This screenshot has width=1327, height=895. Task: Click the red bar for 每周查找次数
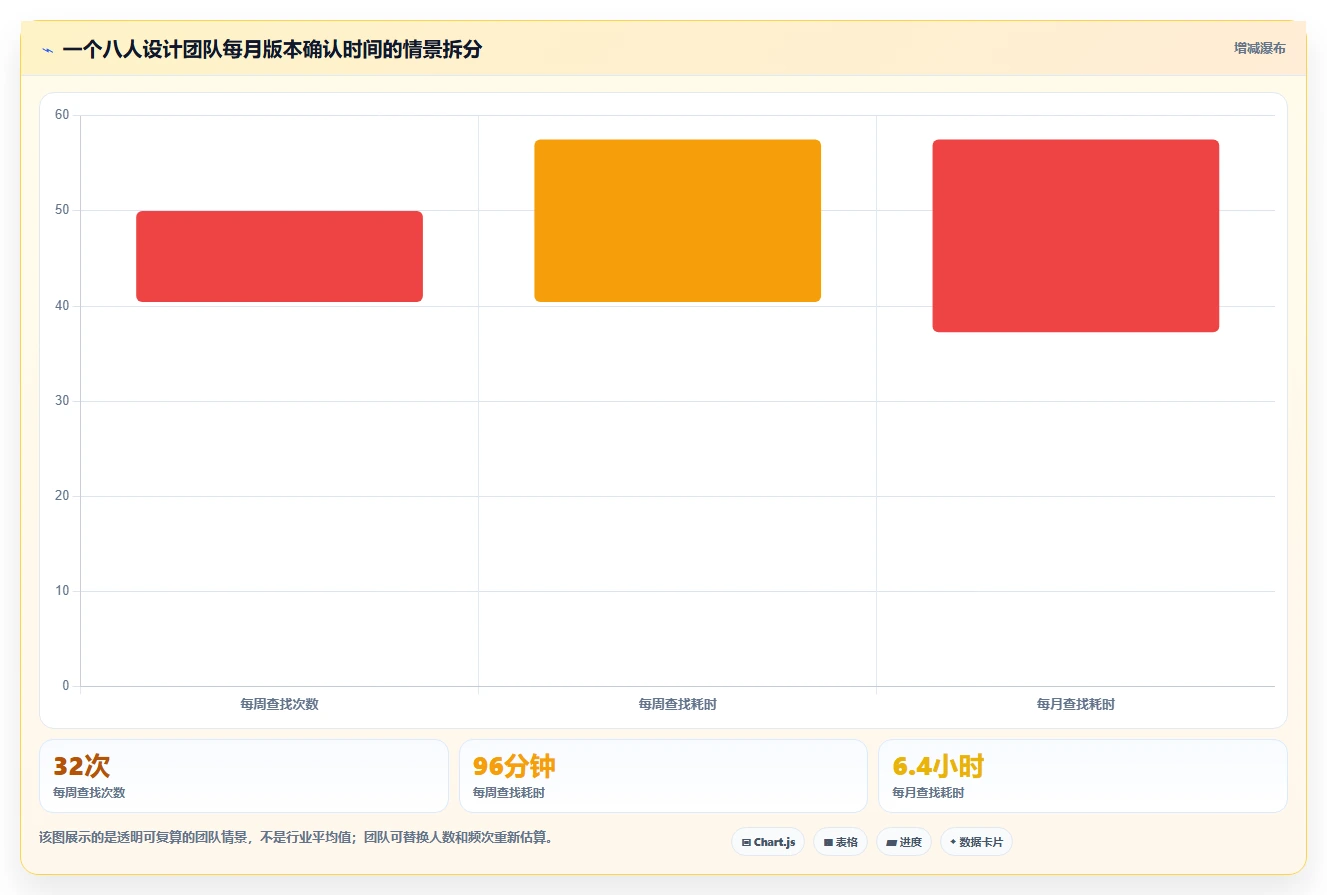(x=279, y=256)
